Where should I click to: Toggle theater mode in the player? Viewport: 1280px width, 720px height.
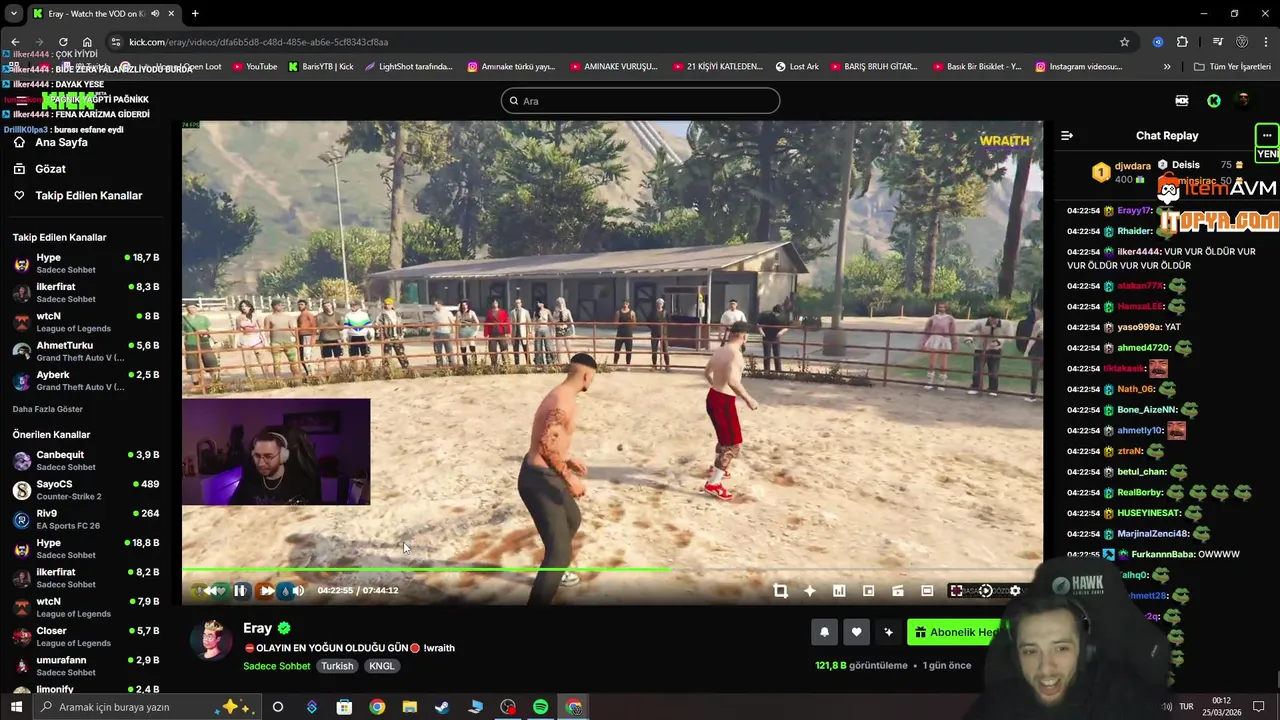(927, 591)
